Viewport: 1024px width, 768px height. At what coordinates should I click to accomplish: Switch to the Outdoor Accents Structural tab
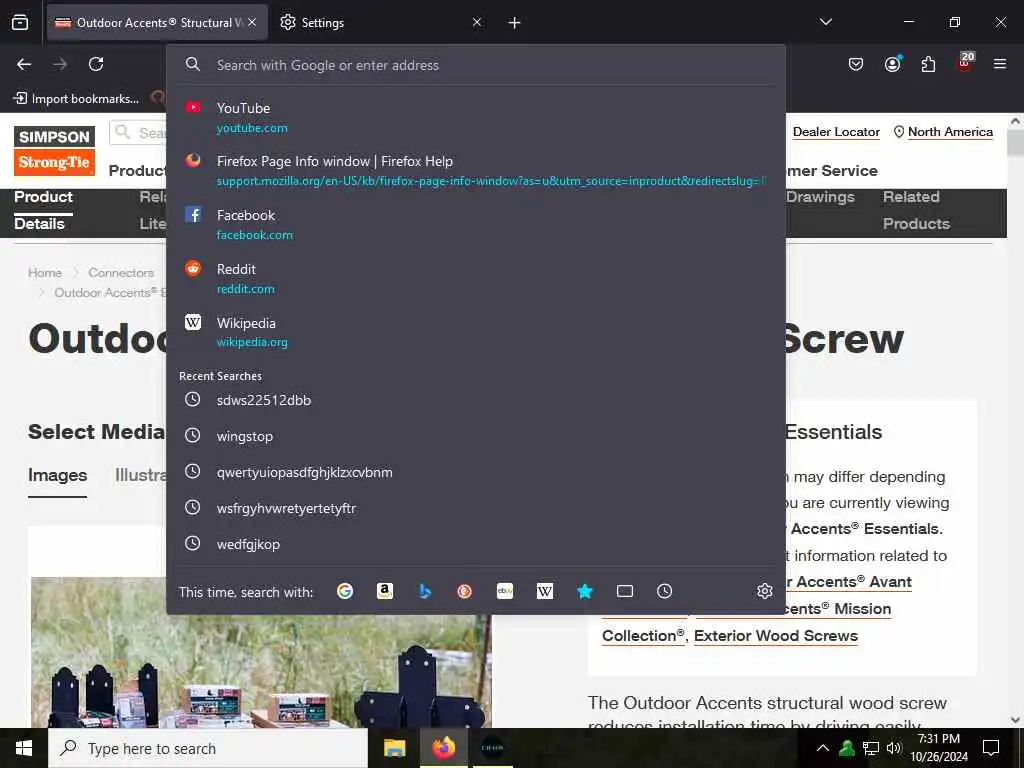(x=157, y=22)
